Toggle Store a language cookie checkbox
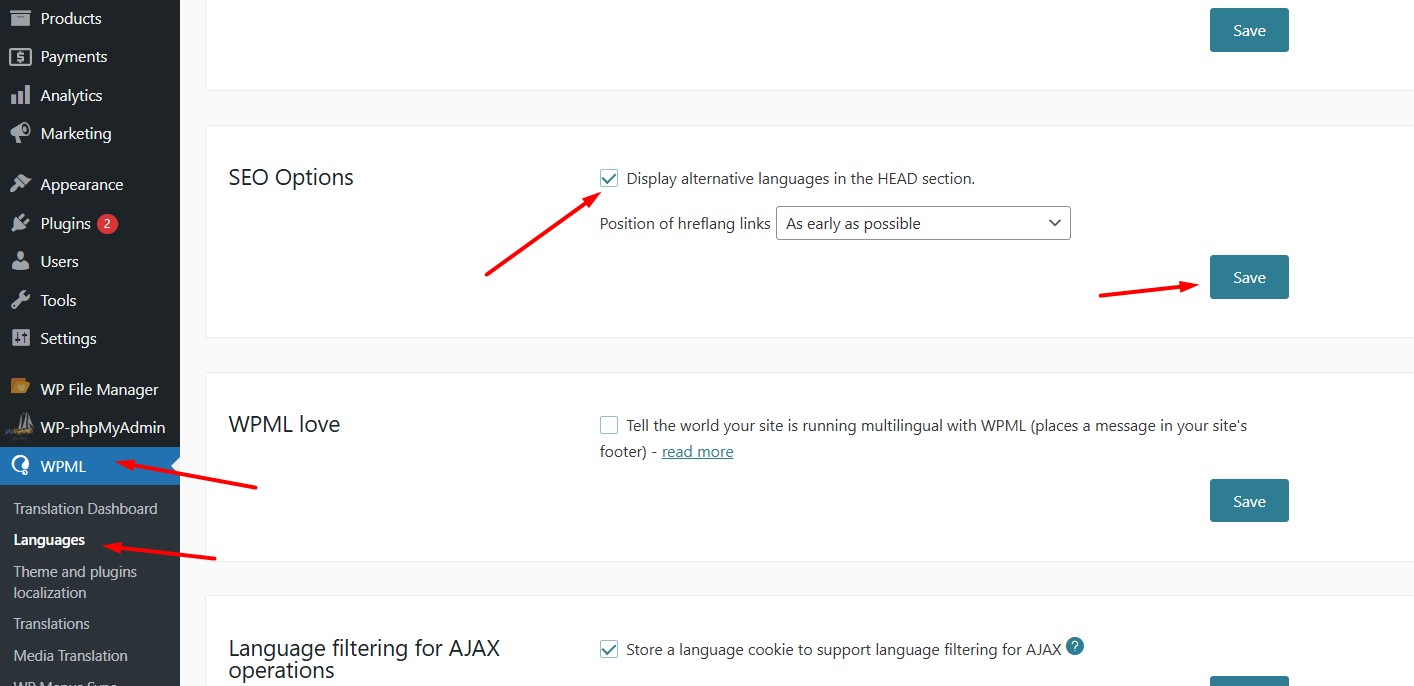 pyautogui.click(x=609, y=649)
